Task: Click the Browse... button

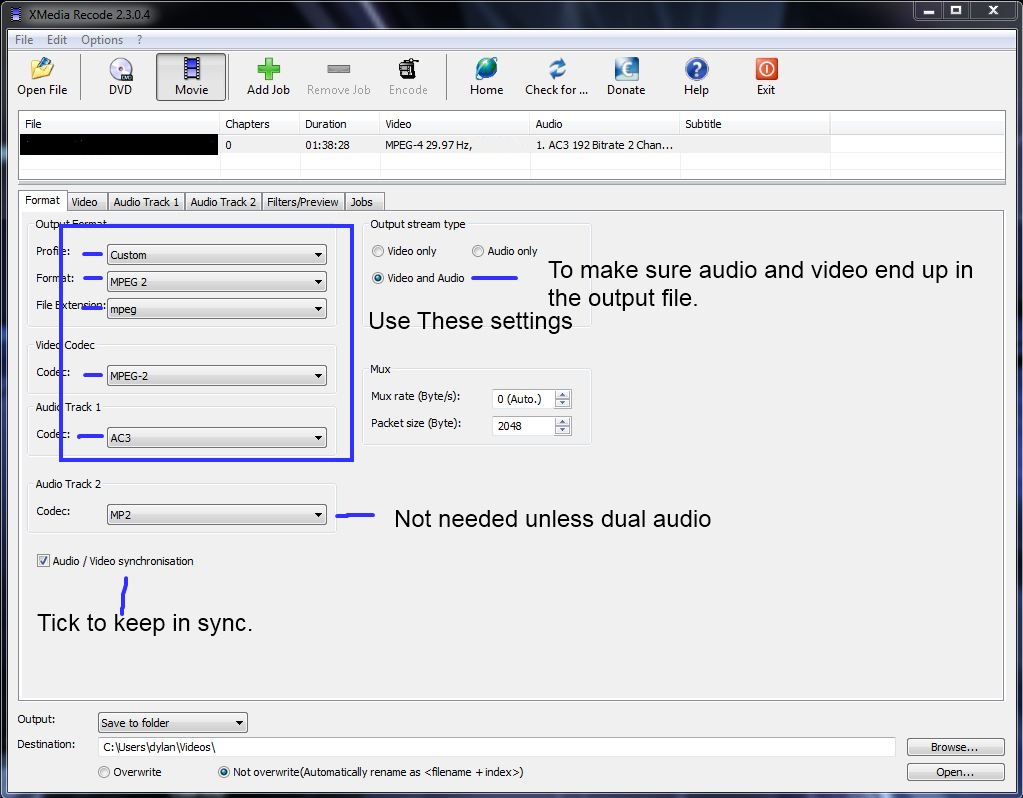Action: click(x=955, y=747)
